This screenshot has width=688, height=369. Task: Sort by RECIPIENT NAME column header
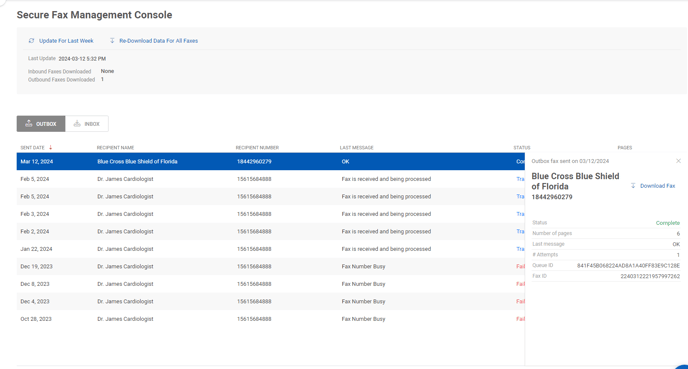(x=115, y=148)
